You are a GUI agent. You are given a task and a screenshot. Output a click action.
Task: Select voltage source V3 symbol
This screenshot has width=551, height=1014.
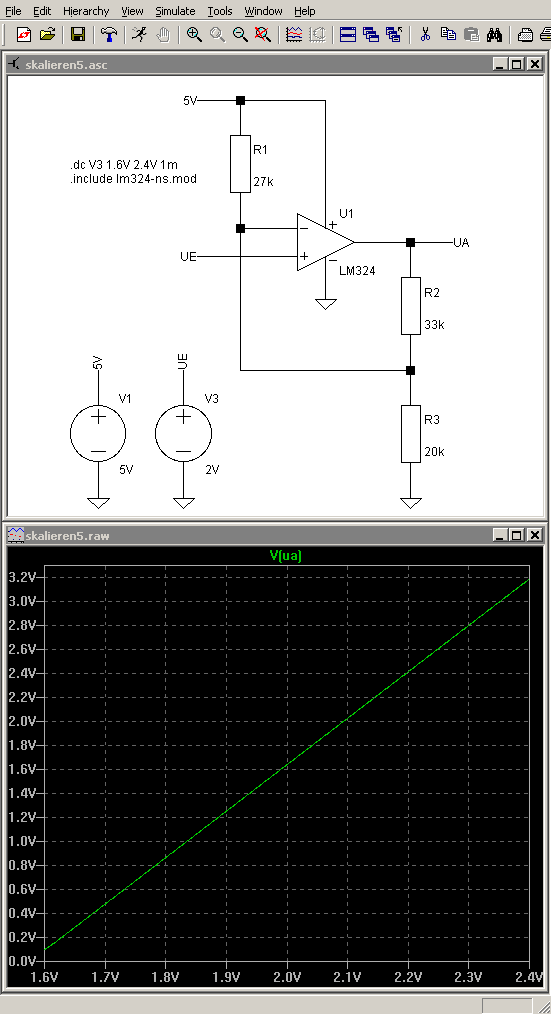click(x=184, y=433)
